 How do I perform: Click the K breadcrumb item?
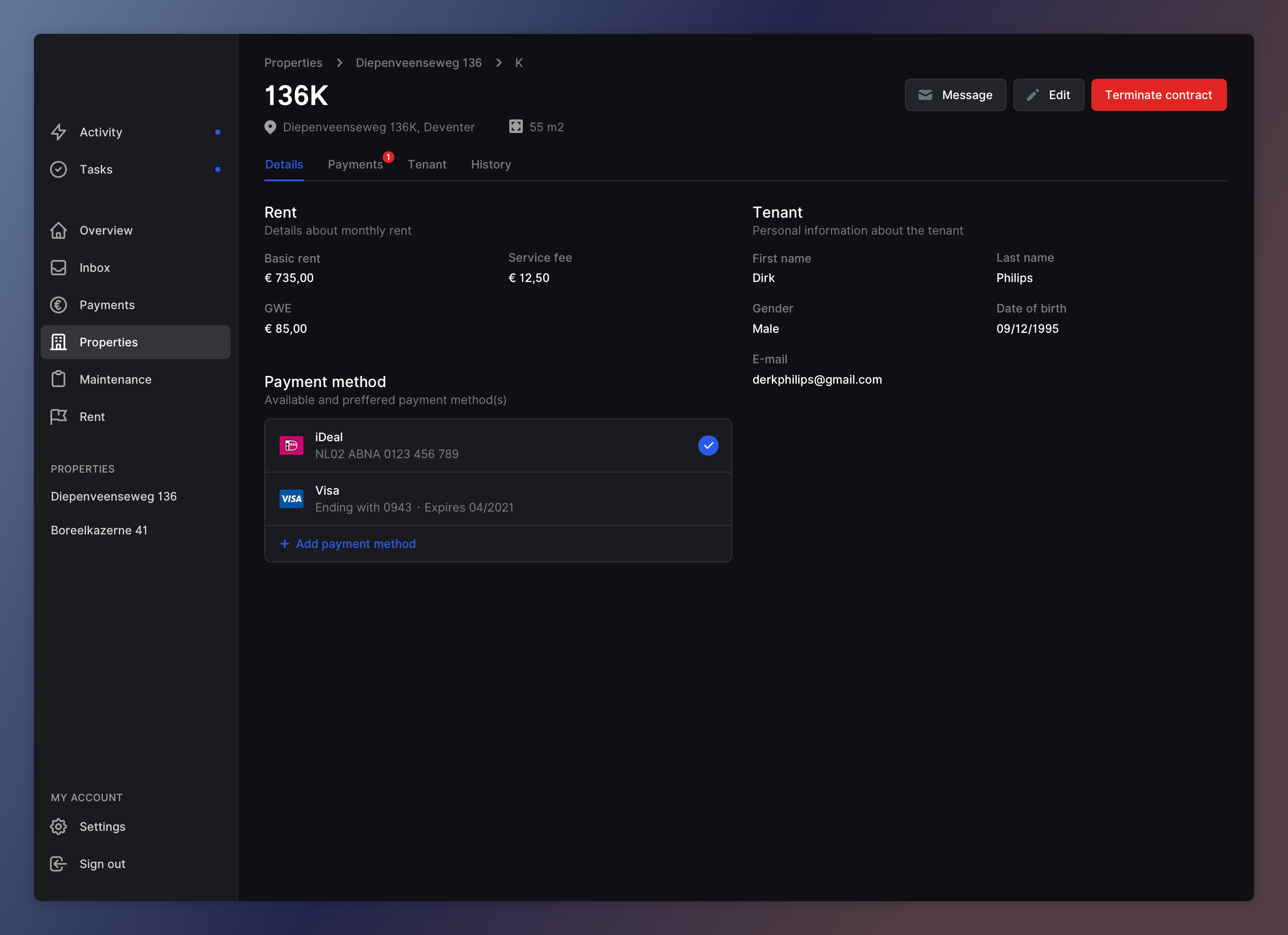[519, 63]
